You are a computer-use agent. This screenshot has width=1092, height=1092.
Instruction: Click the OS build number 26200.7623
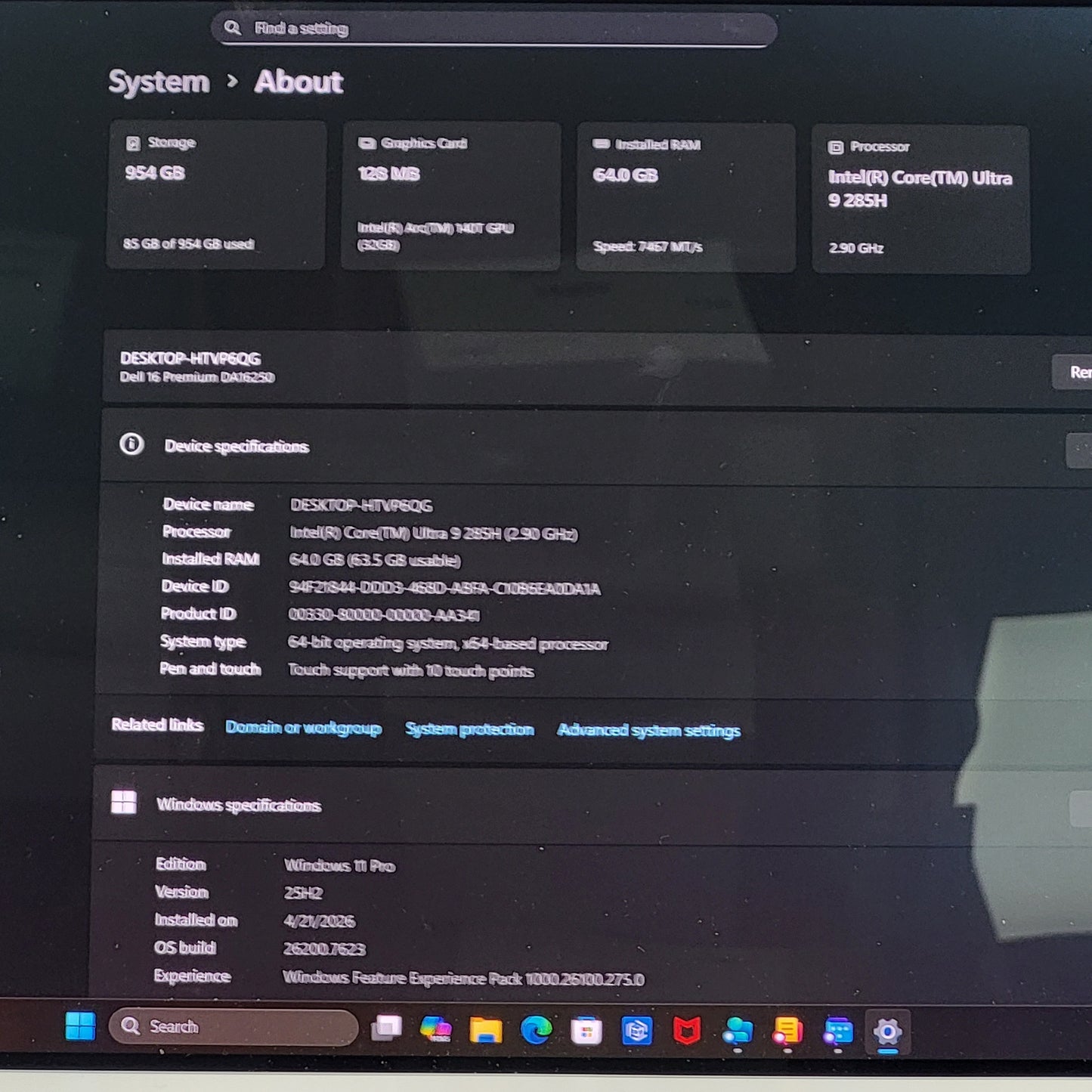[324, 949]
